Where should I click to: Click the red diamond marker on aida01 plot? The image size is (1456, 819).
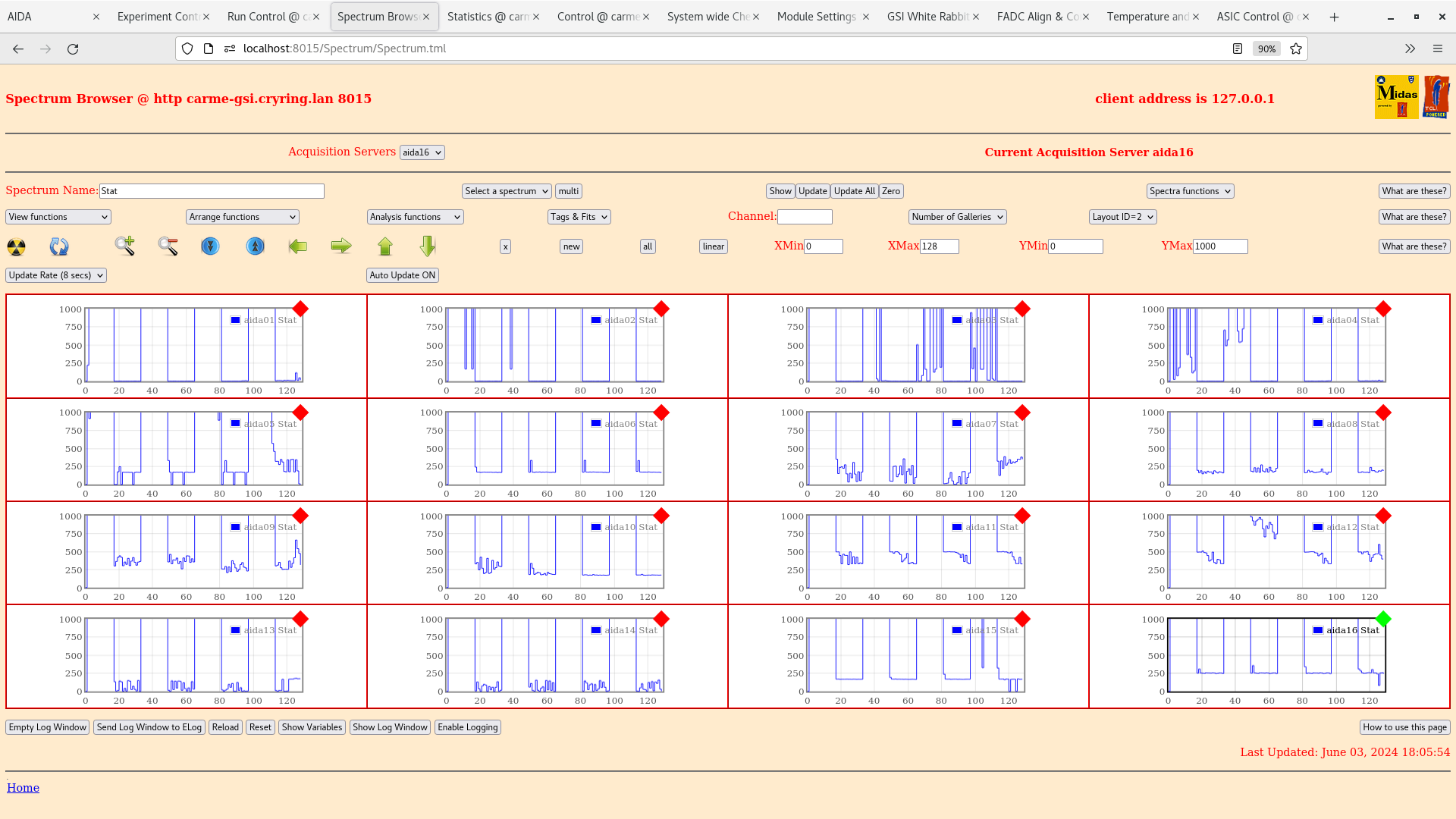(x=300, y=309)
